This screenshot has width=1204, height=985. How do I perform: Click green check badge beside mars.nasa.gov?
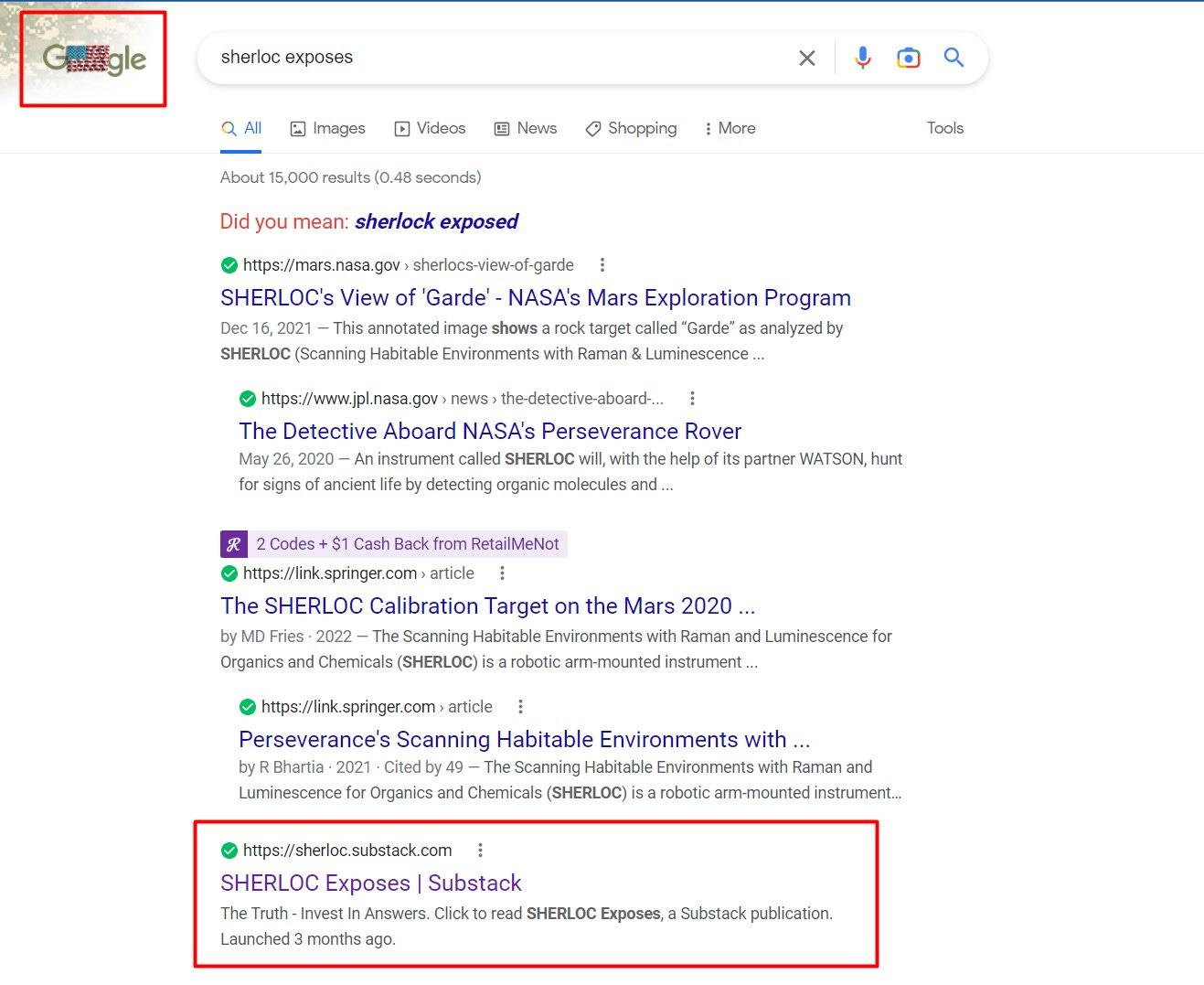point(229,265)
